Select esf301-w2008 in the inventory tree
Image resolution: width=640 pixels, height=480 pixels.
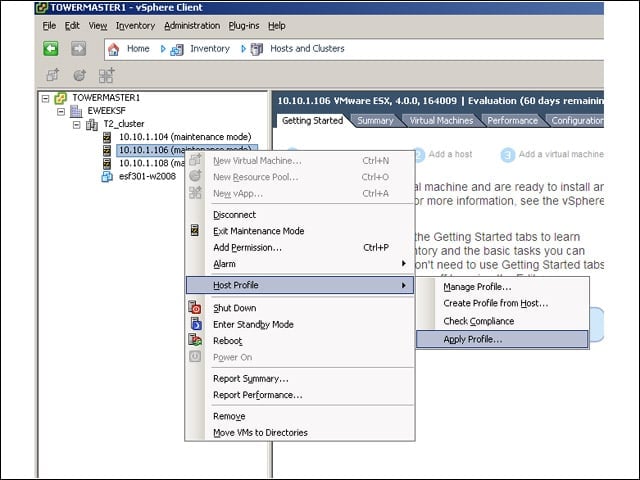pos(147,176)
